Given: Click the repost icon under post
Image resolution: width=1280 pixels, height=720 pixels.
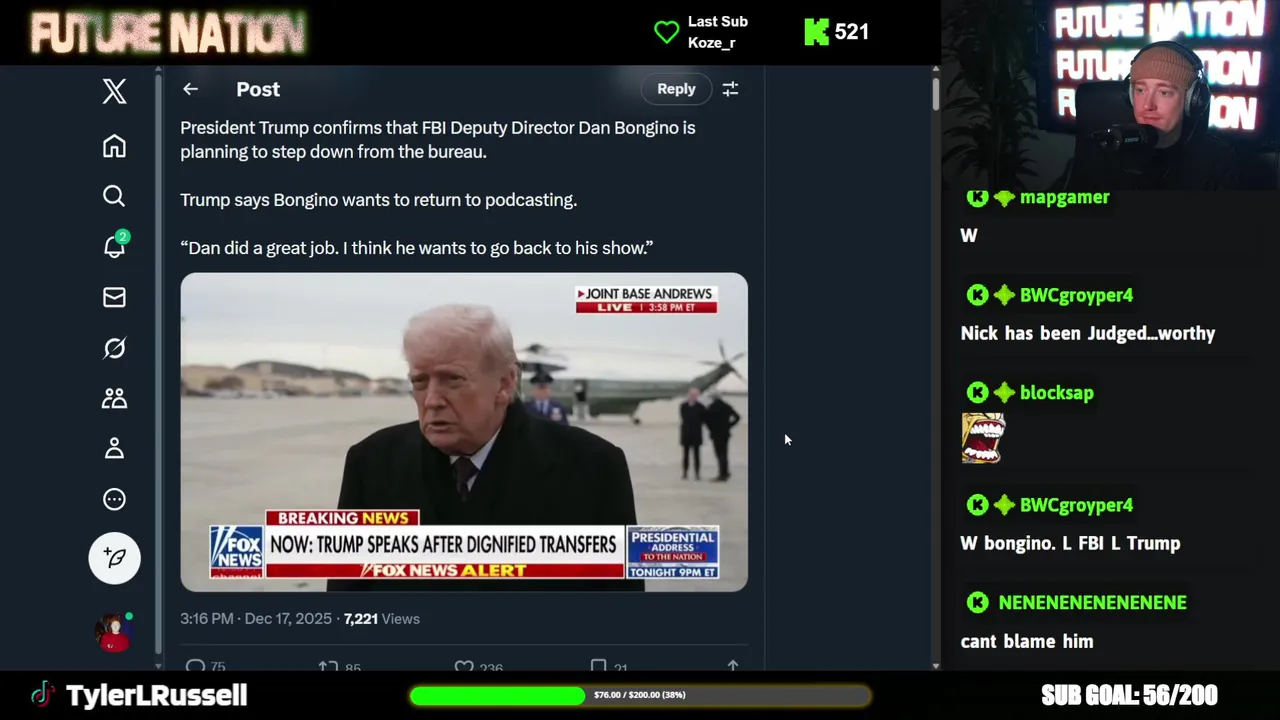Looking at the screenshot, I should point(328,666).
